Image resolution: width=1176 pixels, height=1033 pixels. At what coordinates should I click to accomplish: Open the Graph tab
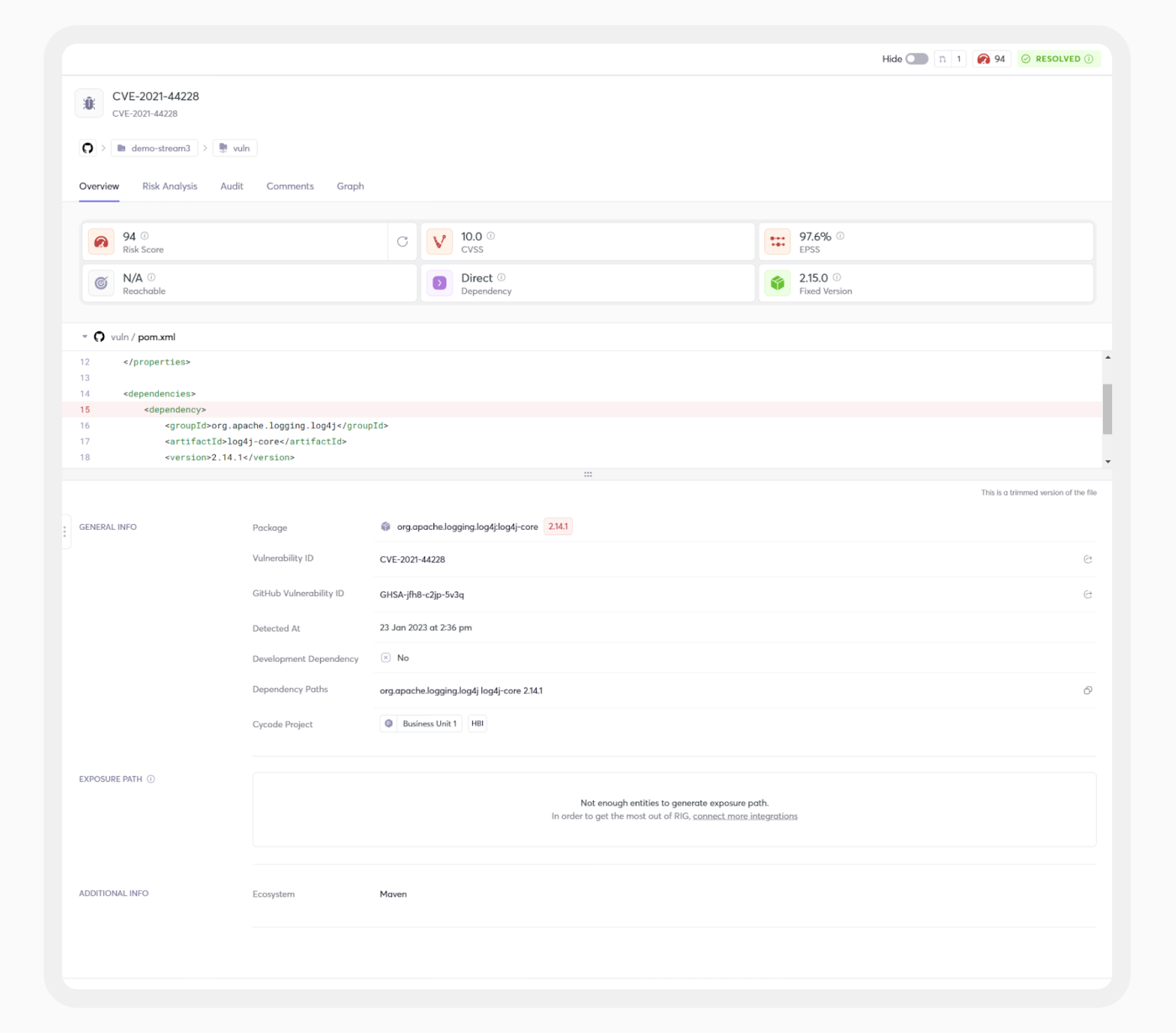coord(350,186)
